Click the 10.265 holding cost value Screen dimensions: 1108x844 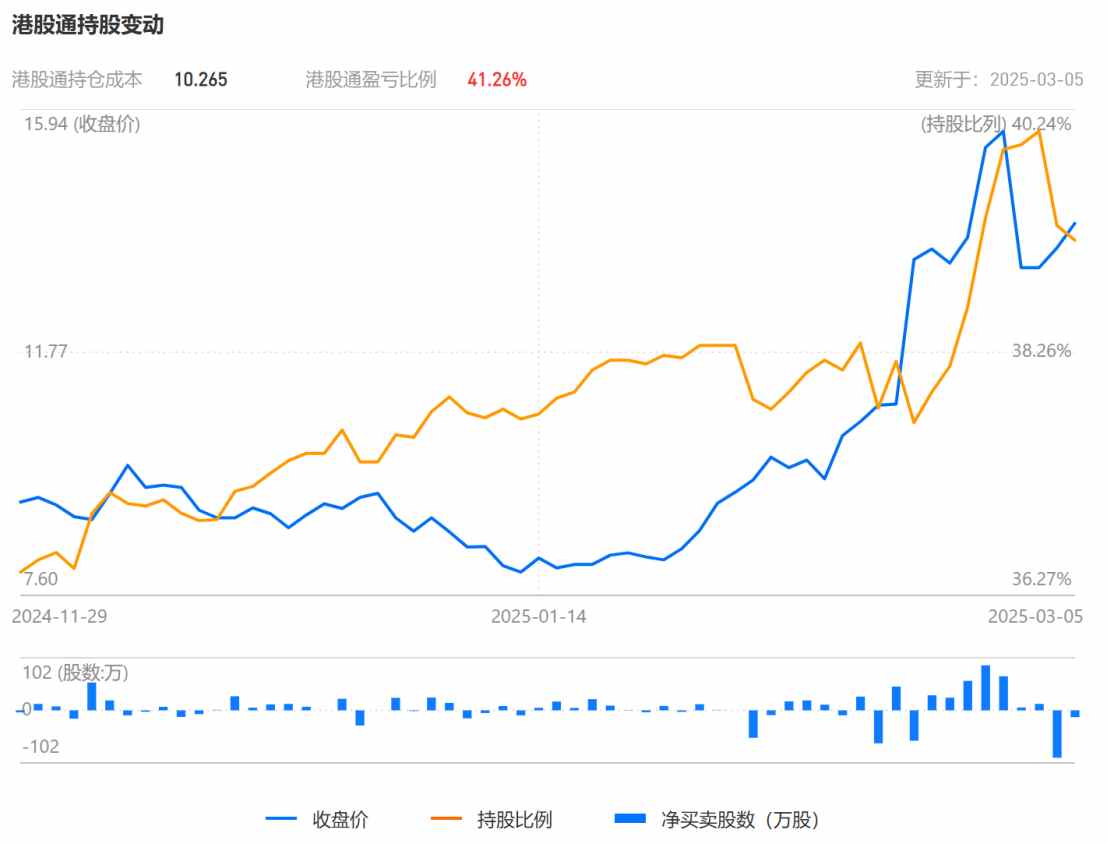click(200, 80)
